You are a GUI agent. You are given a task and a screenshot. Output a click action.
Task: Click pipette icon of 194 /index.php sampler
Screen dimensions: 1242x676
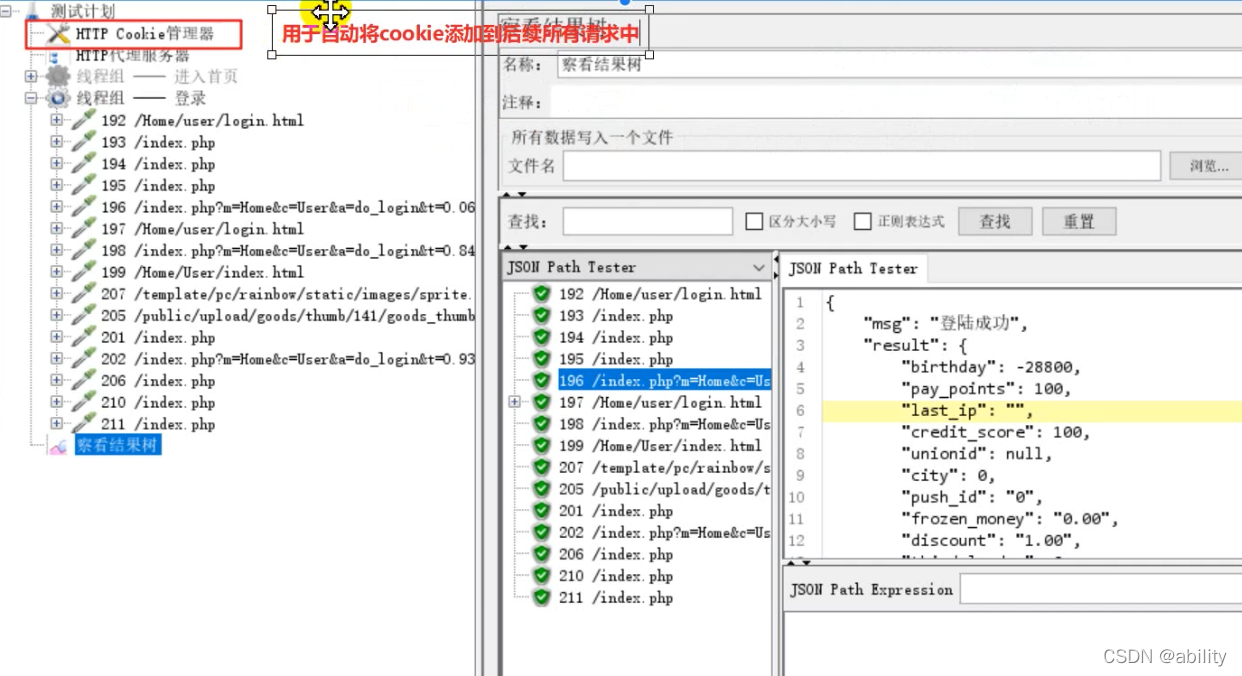84,164
